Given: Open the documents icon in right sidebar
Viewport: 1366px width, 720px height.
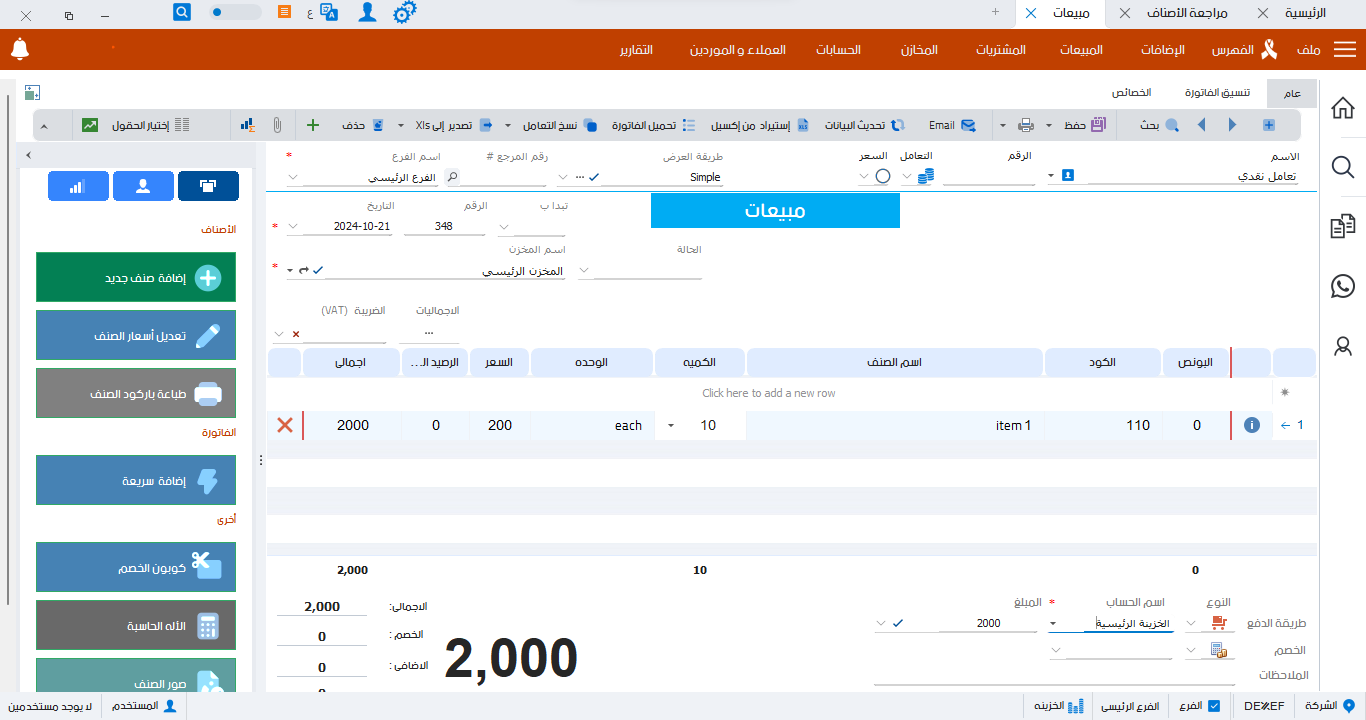Looking at the screenshot, I should 1343,227.
